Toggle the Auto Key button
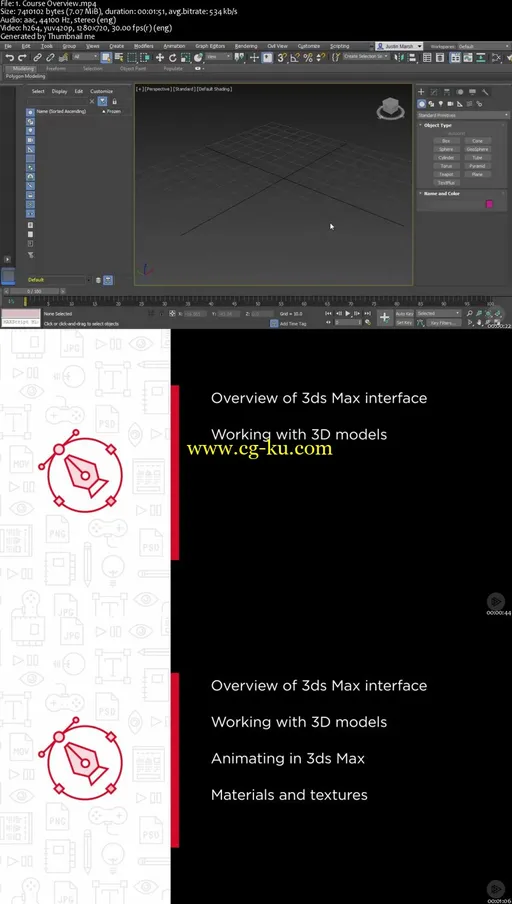 point(404,314)
